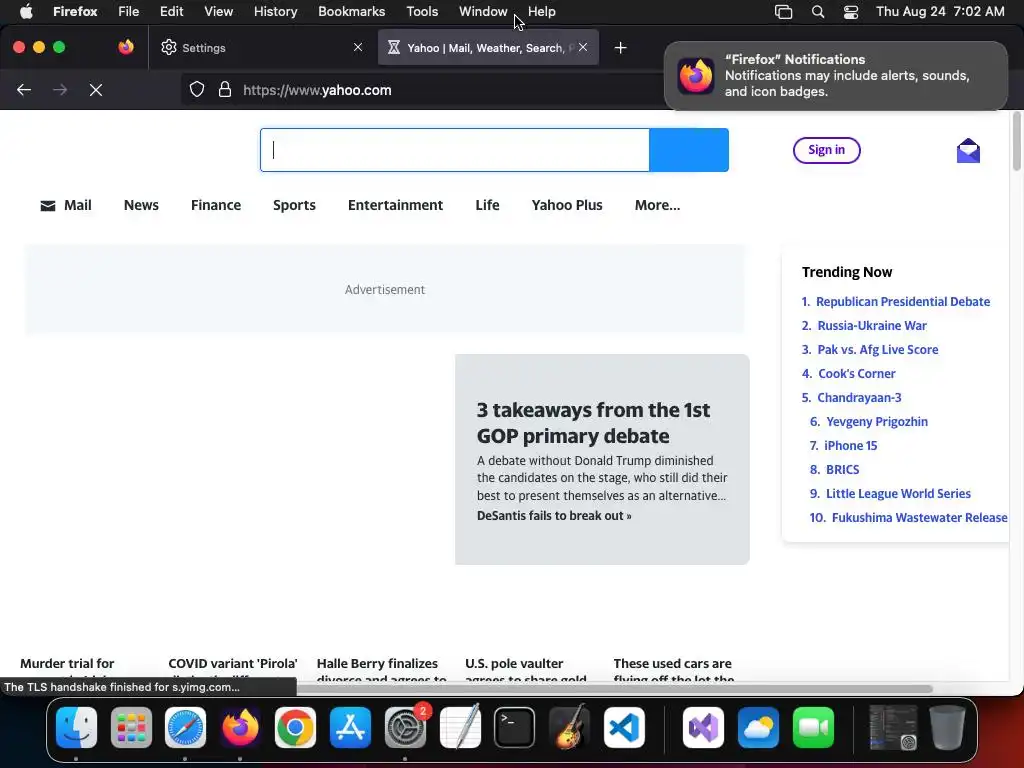This screenshot has width=1024, height=768.
Task: Click the forward arrow navigation button
Action: click(x=60, y=90)
